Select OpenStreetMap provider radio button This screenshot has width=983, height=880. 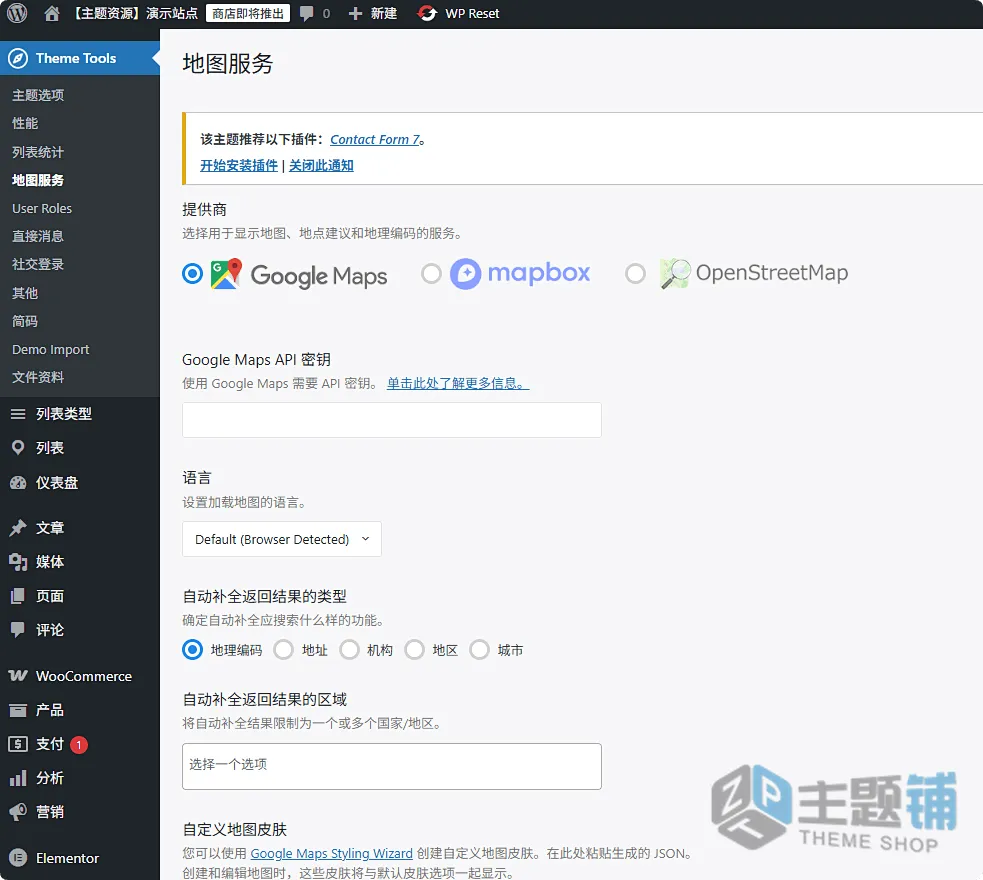click(x=635, y=274)
